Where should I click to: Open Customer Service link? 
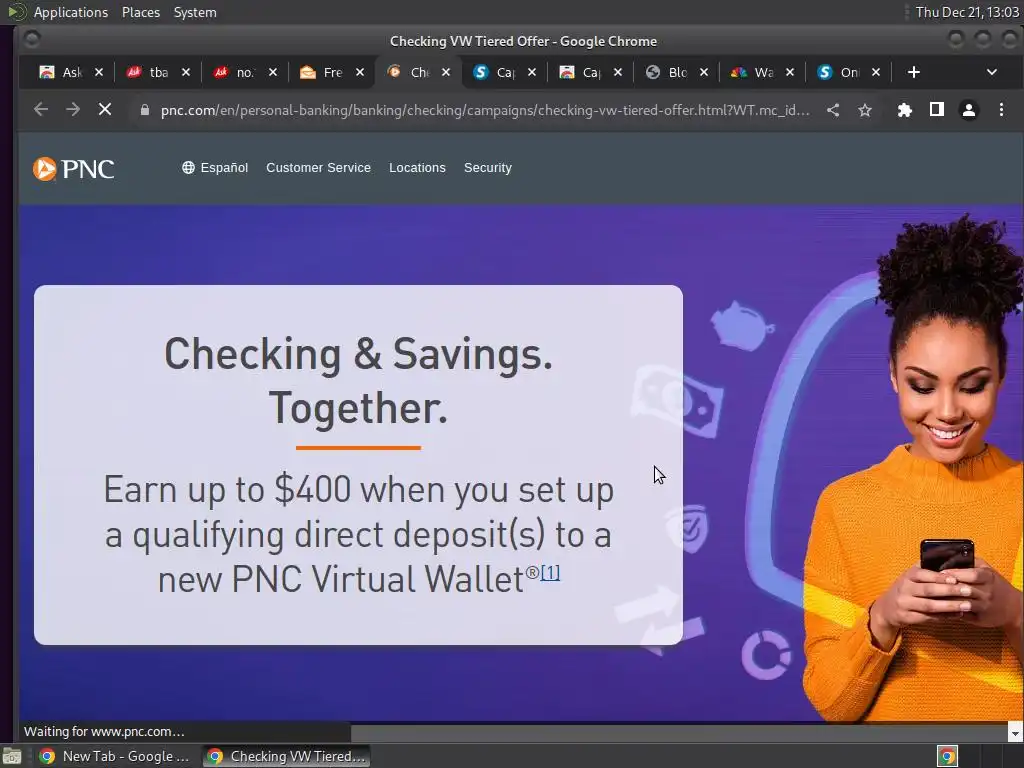tap(318, 168)
